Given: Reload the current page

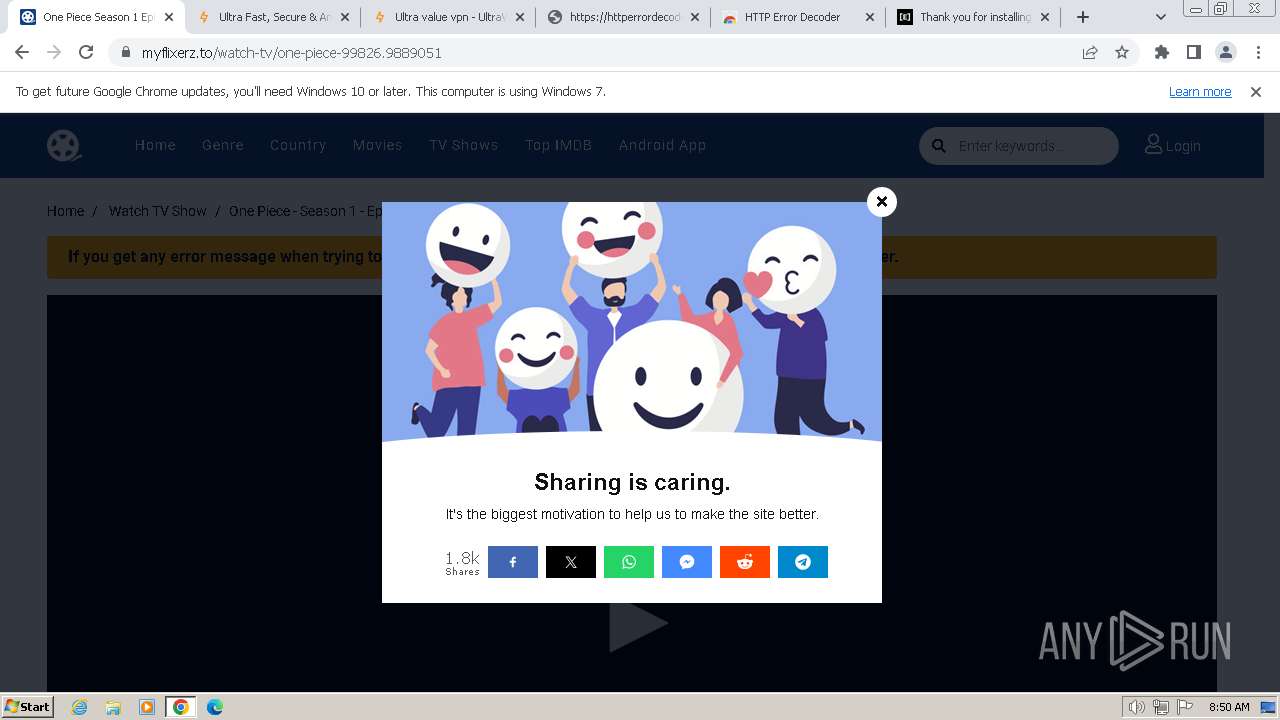Looking at the screenshot, I should click(86, 52).
